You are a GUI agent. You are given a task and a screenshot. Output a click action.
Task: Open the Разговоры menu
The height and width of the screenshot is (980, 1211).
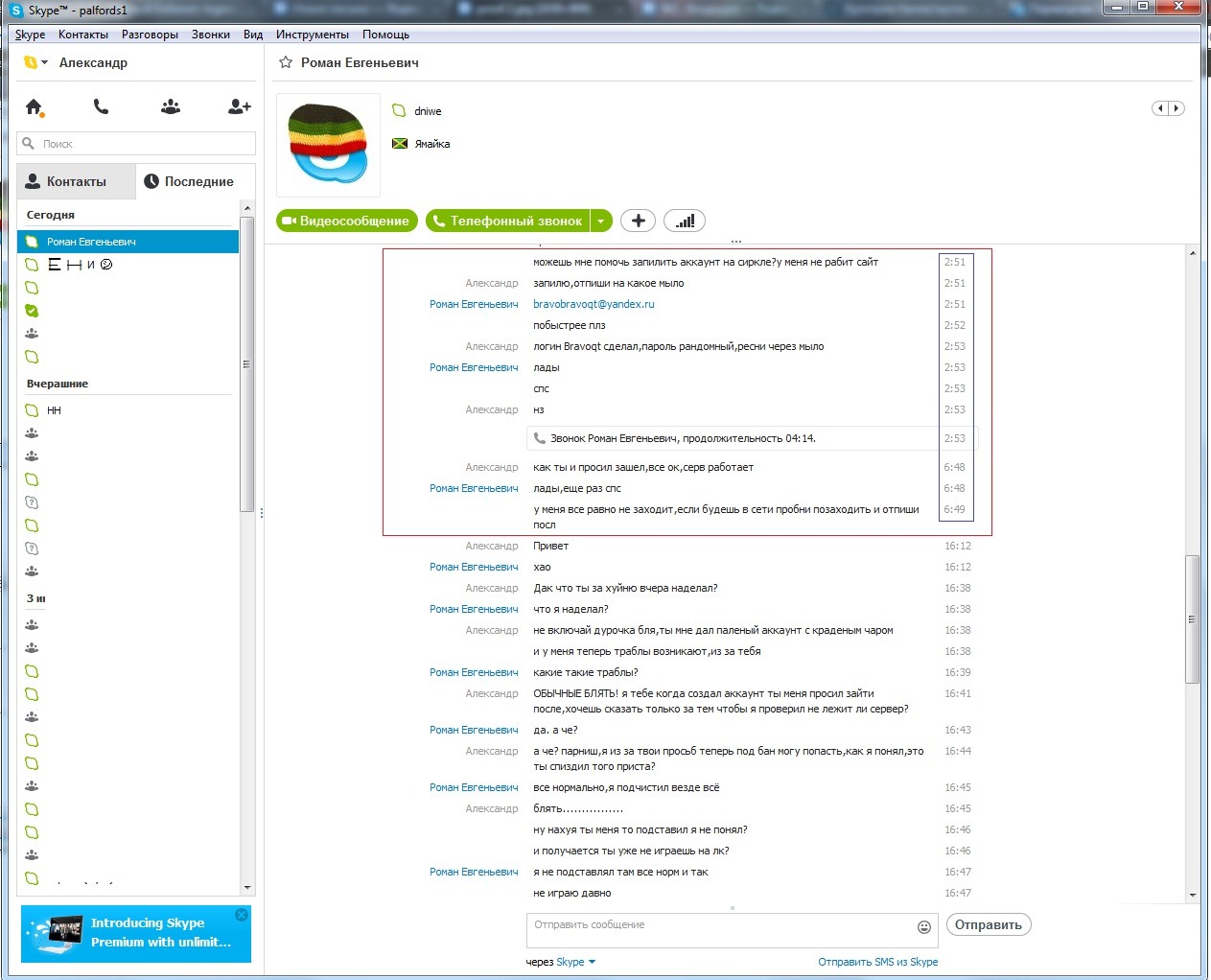point(150,35)
